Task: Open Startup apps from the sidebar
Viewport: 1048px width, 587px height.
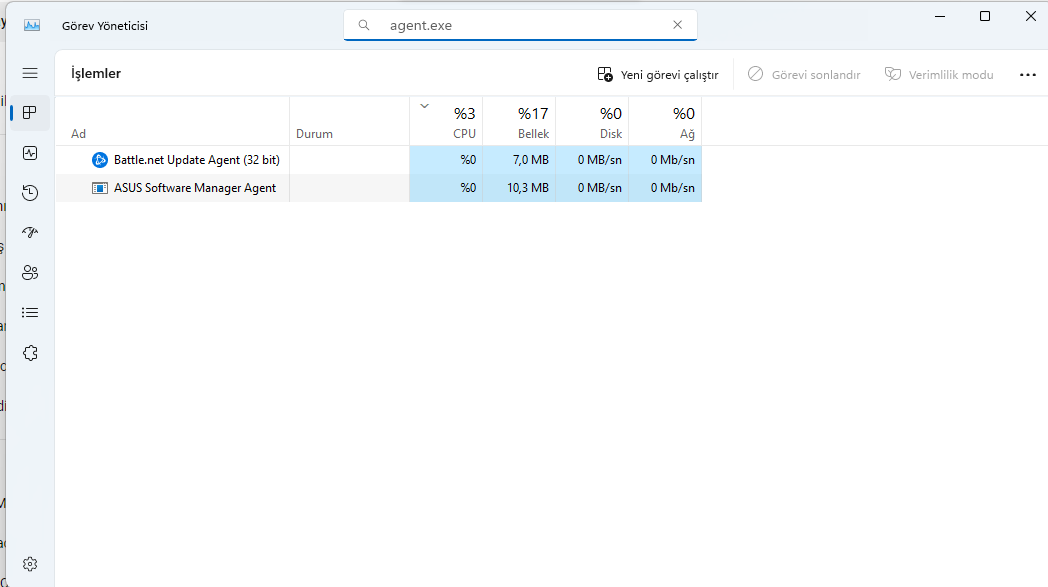Action: tap(30, 232)
